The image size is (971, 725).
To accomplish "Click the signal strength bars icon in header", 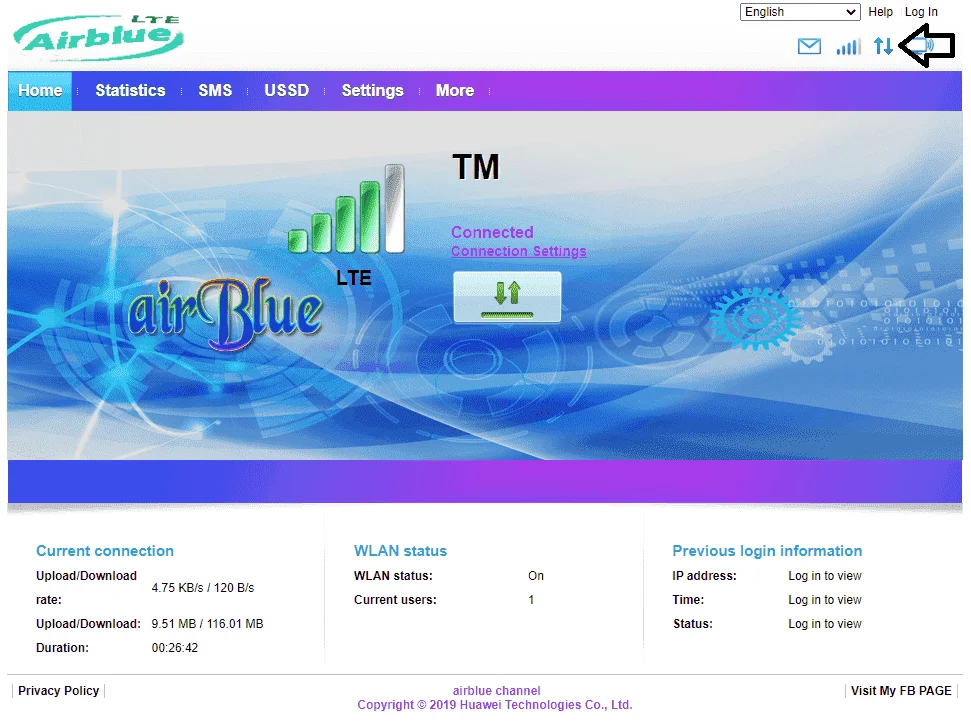I will [848, 46].
